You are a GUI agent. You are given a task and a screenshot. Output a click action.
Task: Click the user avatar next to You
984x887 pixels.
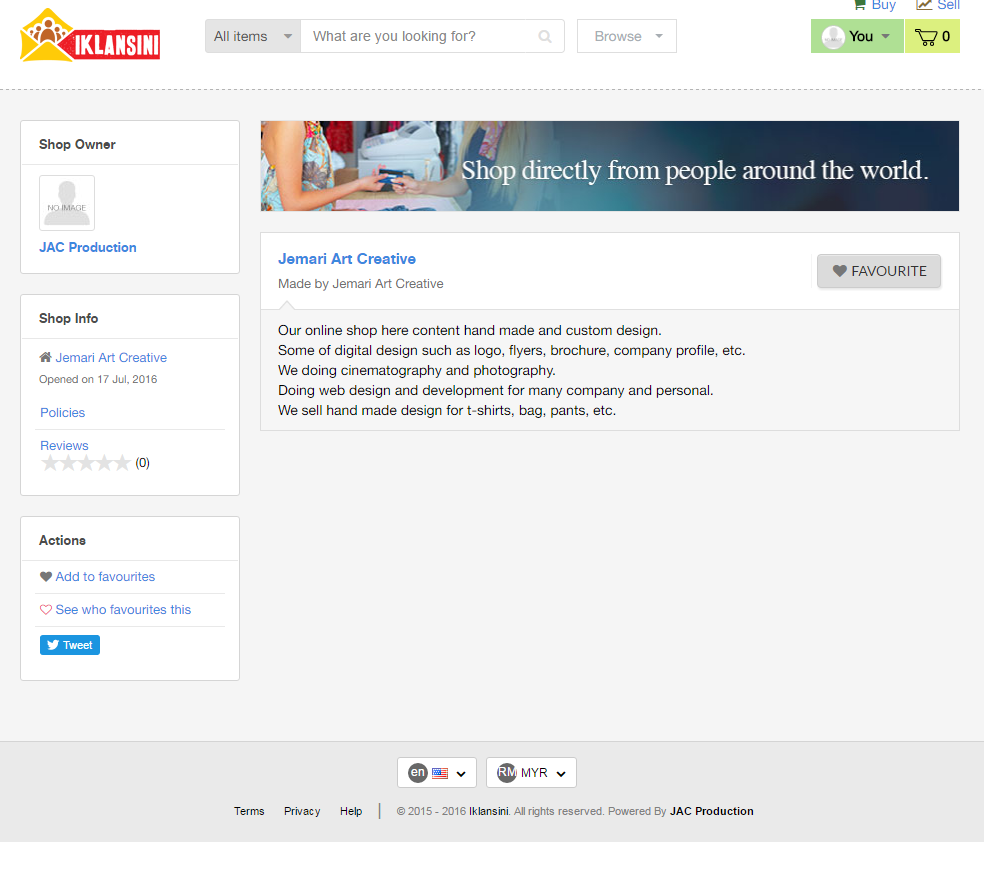[x=833, y=37]
